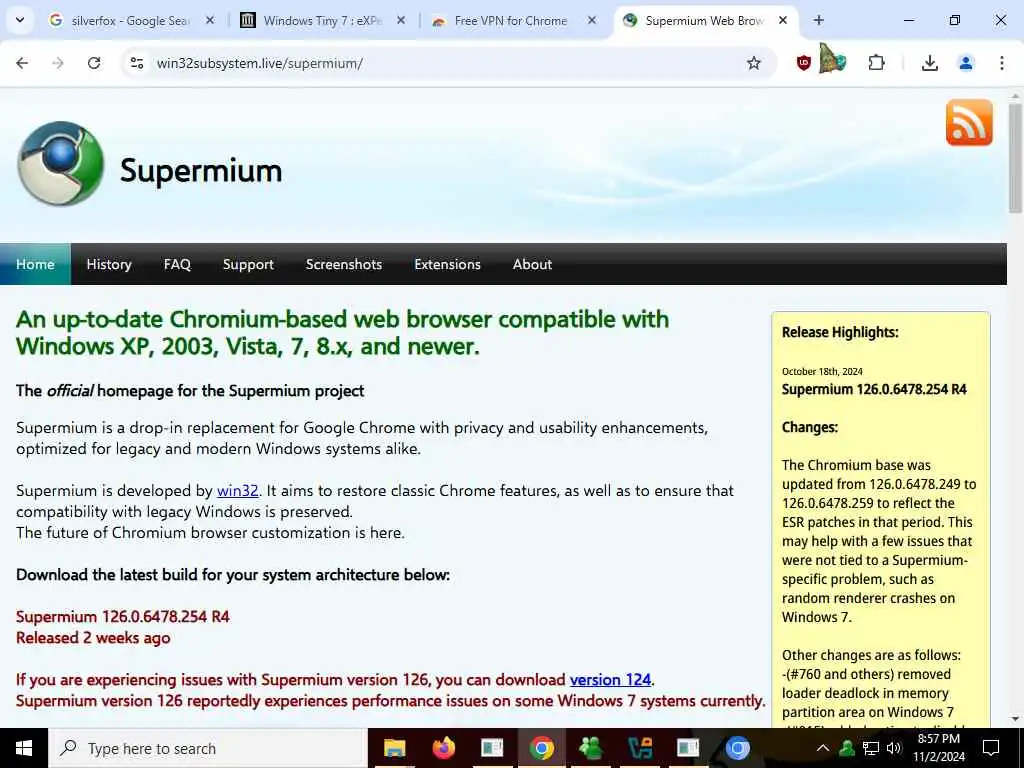The height and width of the screenshot is (768, 1024).
Task: Go back to the previous page
Action: 22,63
